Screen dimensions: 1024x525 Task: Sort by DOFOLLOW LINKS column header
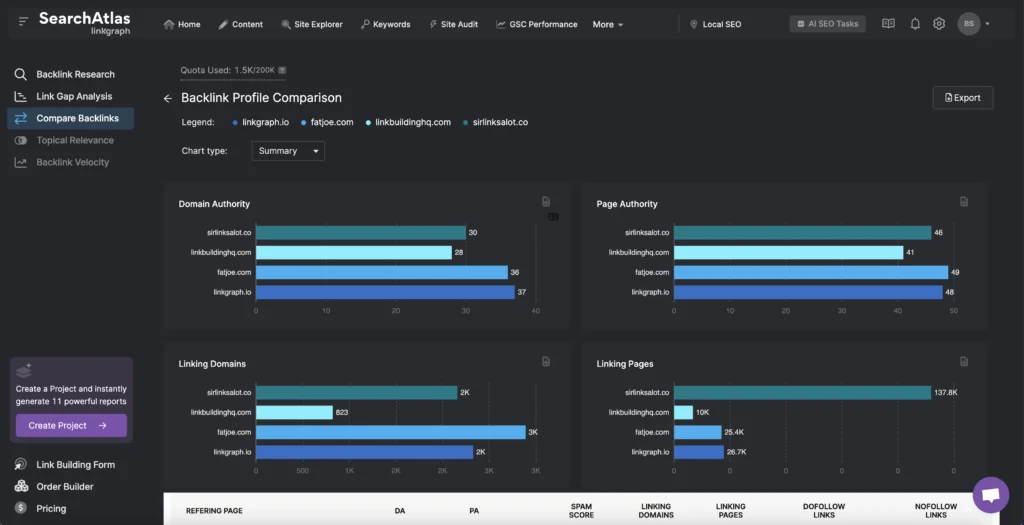tap(824, 511)
